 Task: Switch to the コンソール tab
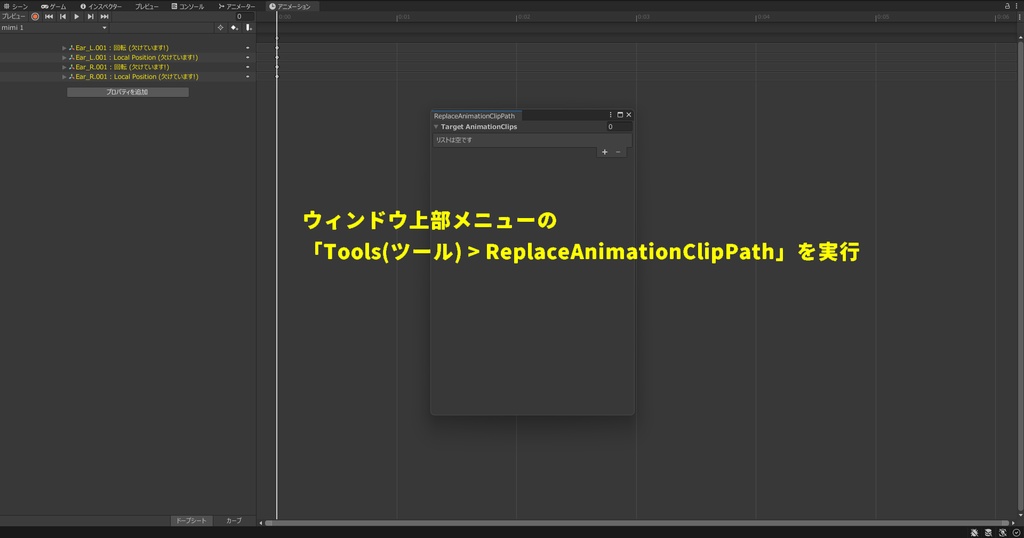[188, 6]
